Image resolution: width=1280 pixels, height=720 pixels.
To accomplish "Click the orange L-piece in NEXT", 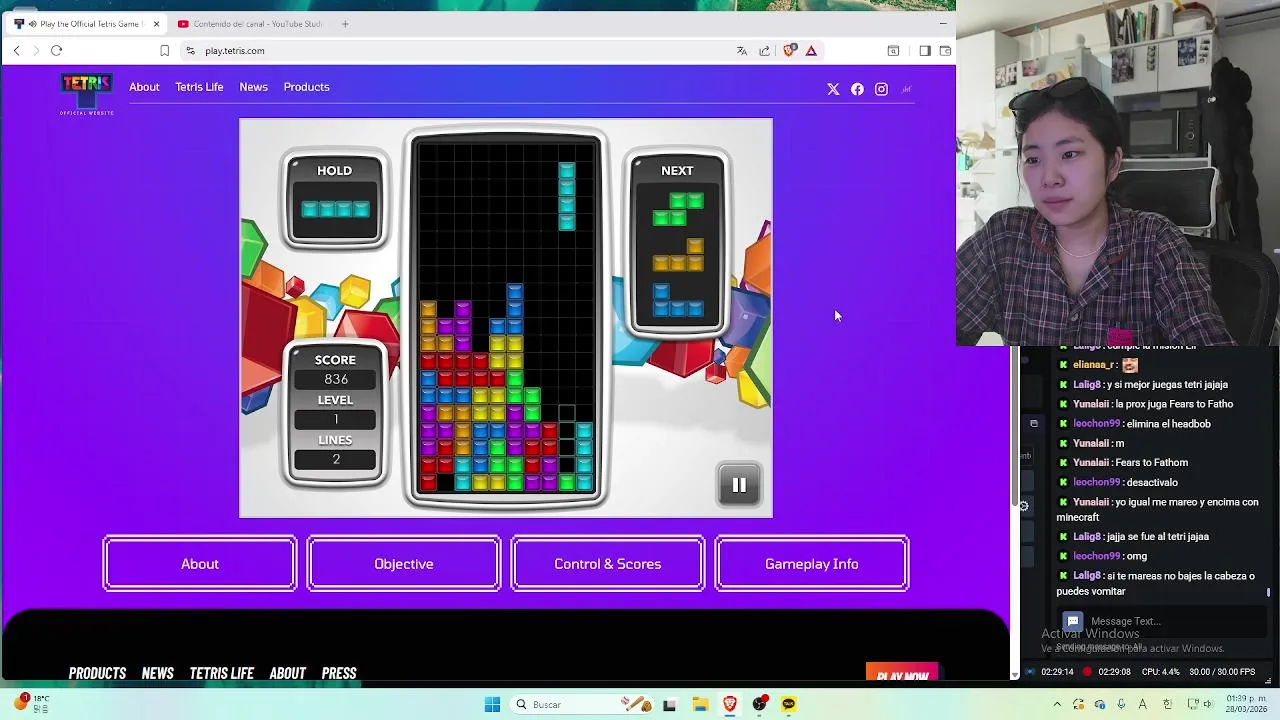I will pyautogui.click(x=679, y=255).
